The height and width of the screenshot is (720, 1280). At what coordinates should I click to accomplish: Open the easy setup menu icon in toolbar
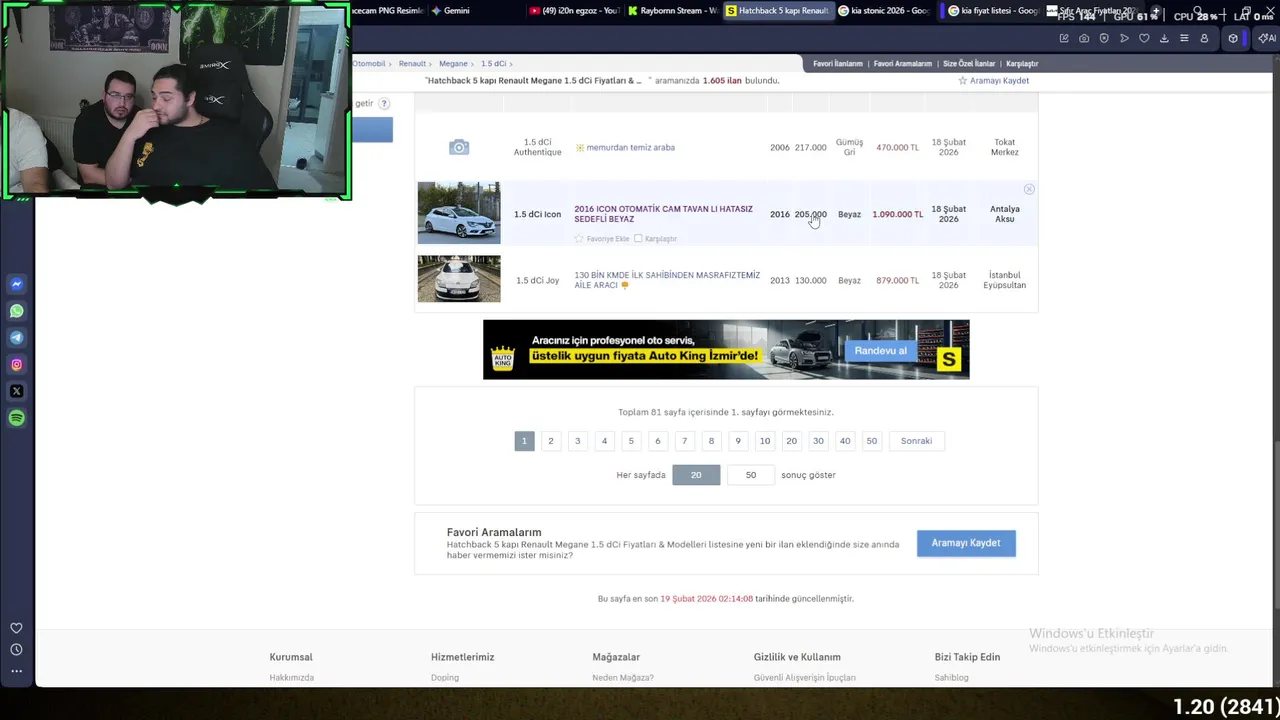tap(1184, 38)
